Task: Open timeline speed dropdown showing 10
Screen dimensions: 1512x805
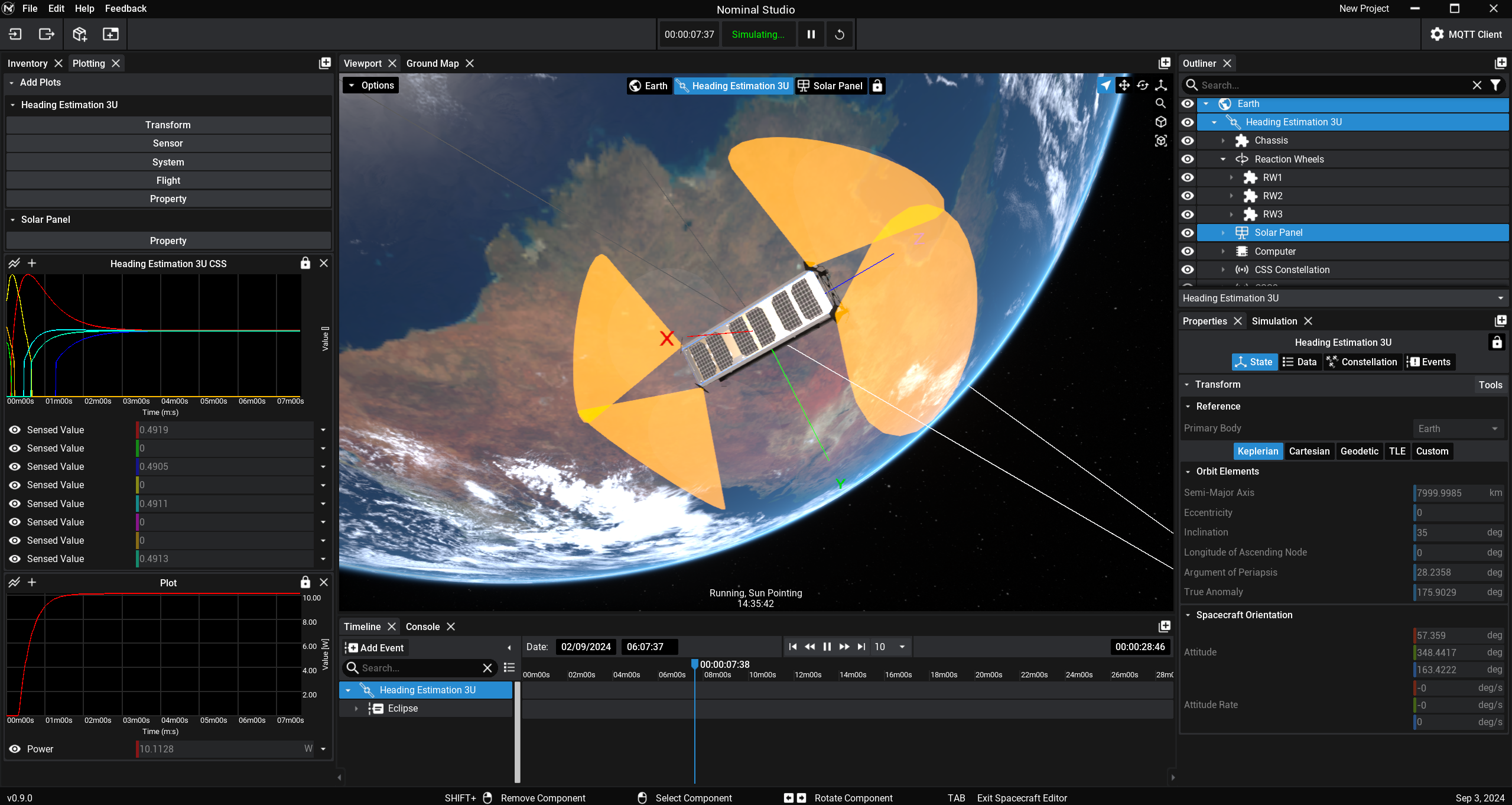Action: 890,647
